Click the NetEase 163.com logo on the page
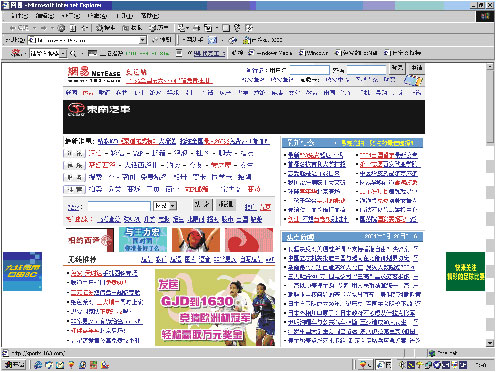Viewport: 496px width, 372px height. pos(94,74)
